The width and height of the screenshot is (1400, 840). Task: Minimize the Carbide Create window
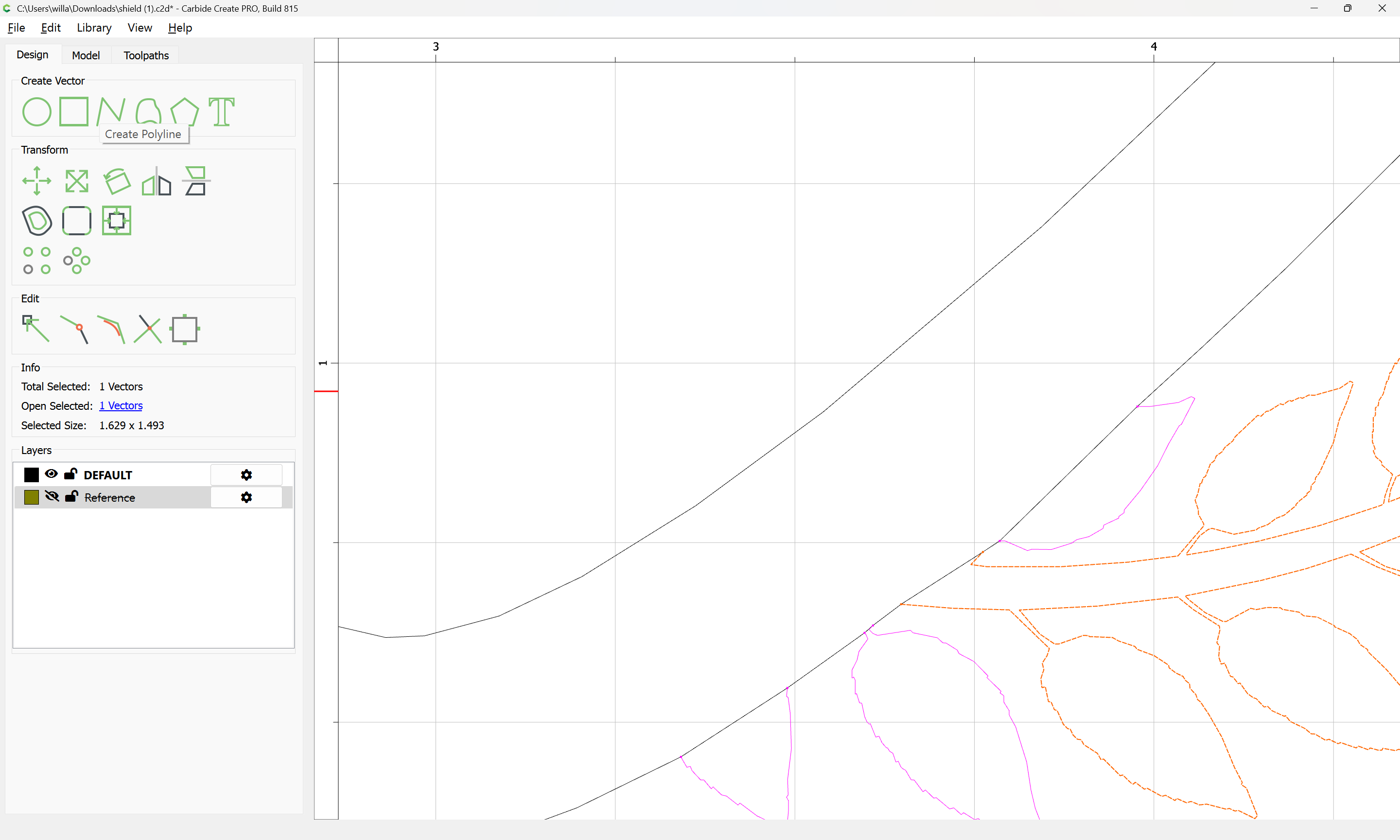(1314, 8)
